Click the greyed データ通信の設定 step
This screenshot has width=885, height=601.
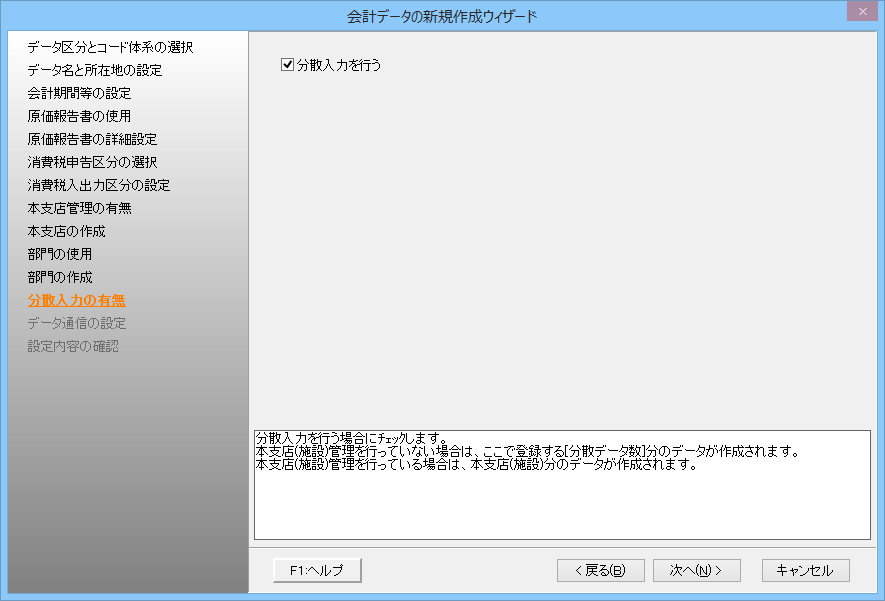[77, 323]
